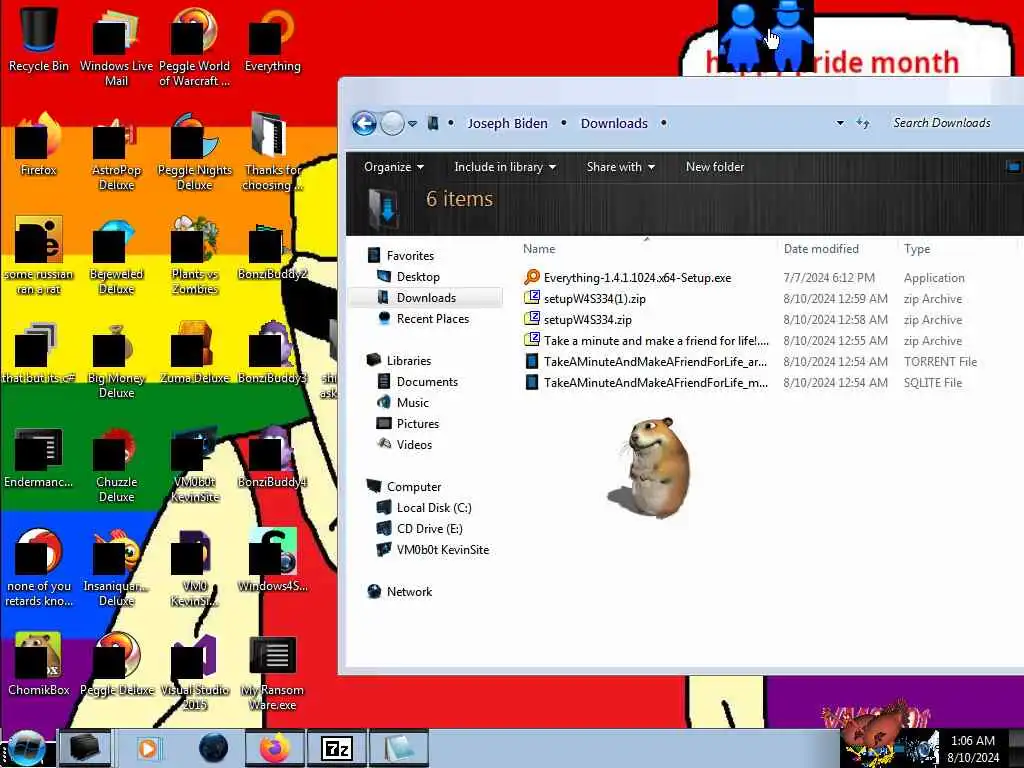Open the Everything desktop shortcut
The width and height of the screenshot is (1024, 768).
[272, 39]
